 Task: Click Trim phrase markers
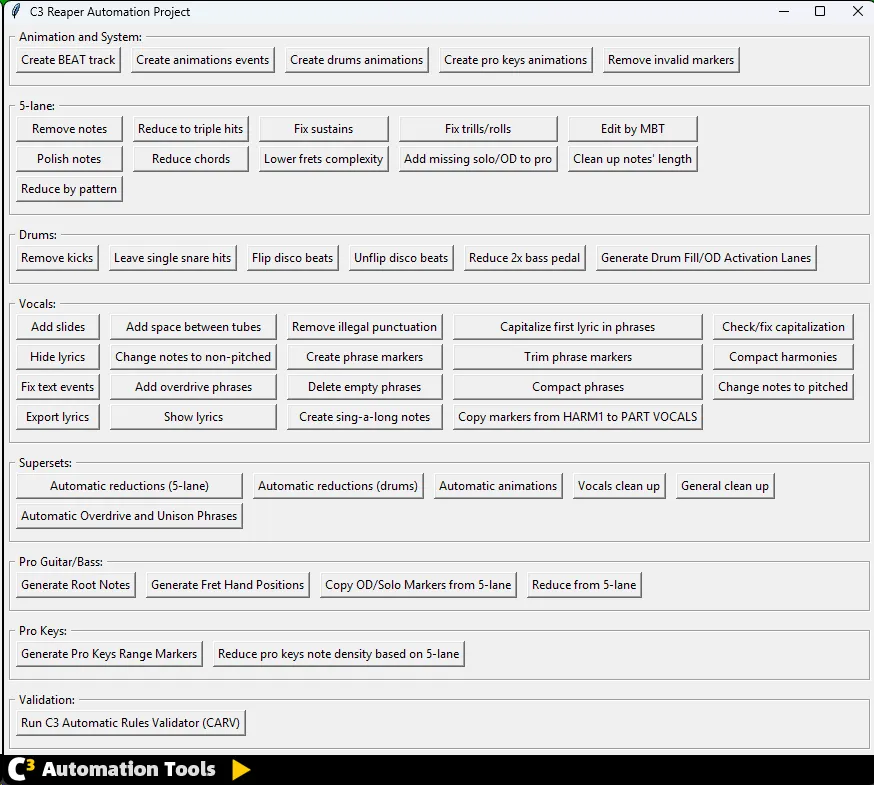(577, 357)
